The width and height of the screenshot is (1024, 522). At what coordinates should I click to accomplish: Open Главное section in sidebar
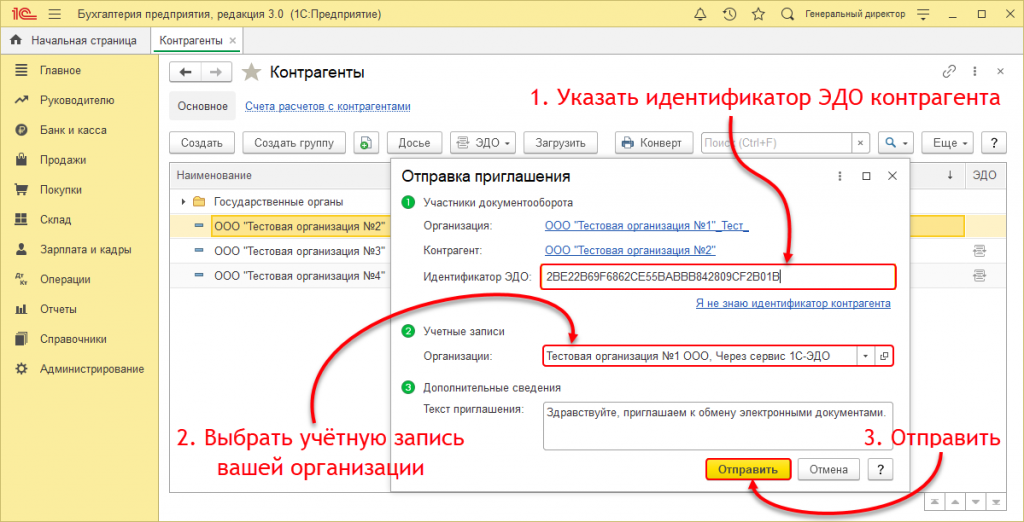click(x=60, y=71)
